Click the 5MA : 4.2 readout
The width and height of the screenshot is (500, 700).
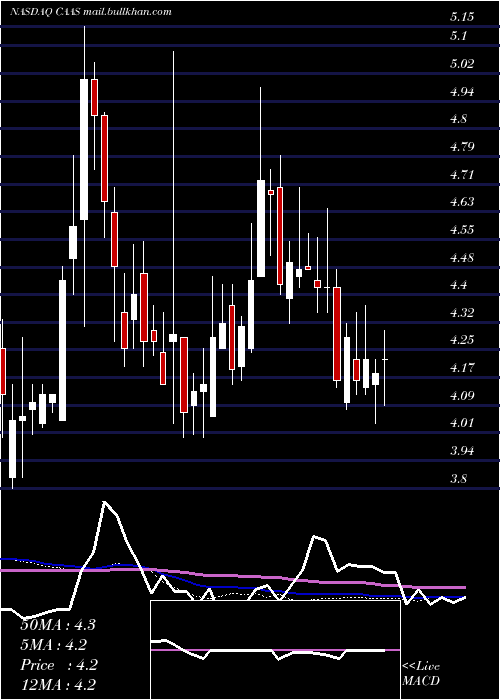(54, 645)
